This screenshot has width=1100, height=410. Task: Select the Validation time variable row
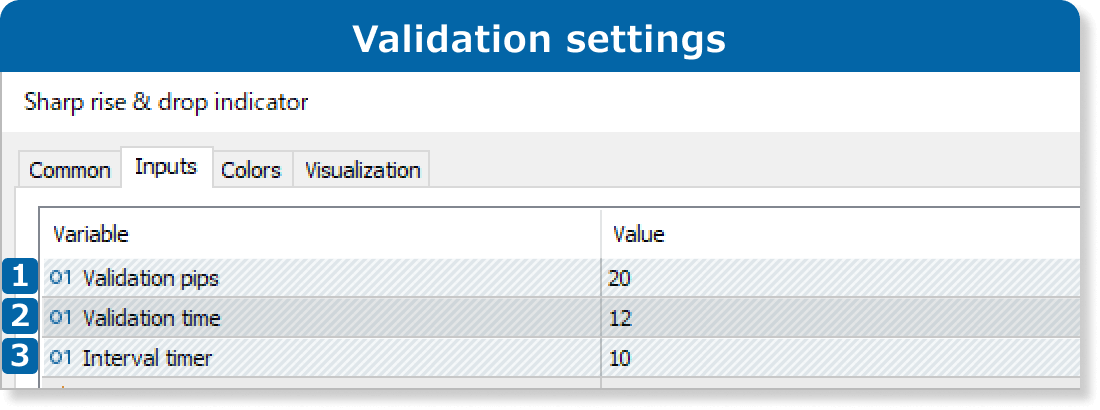152,318
